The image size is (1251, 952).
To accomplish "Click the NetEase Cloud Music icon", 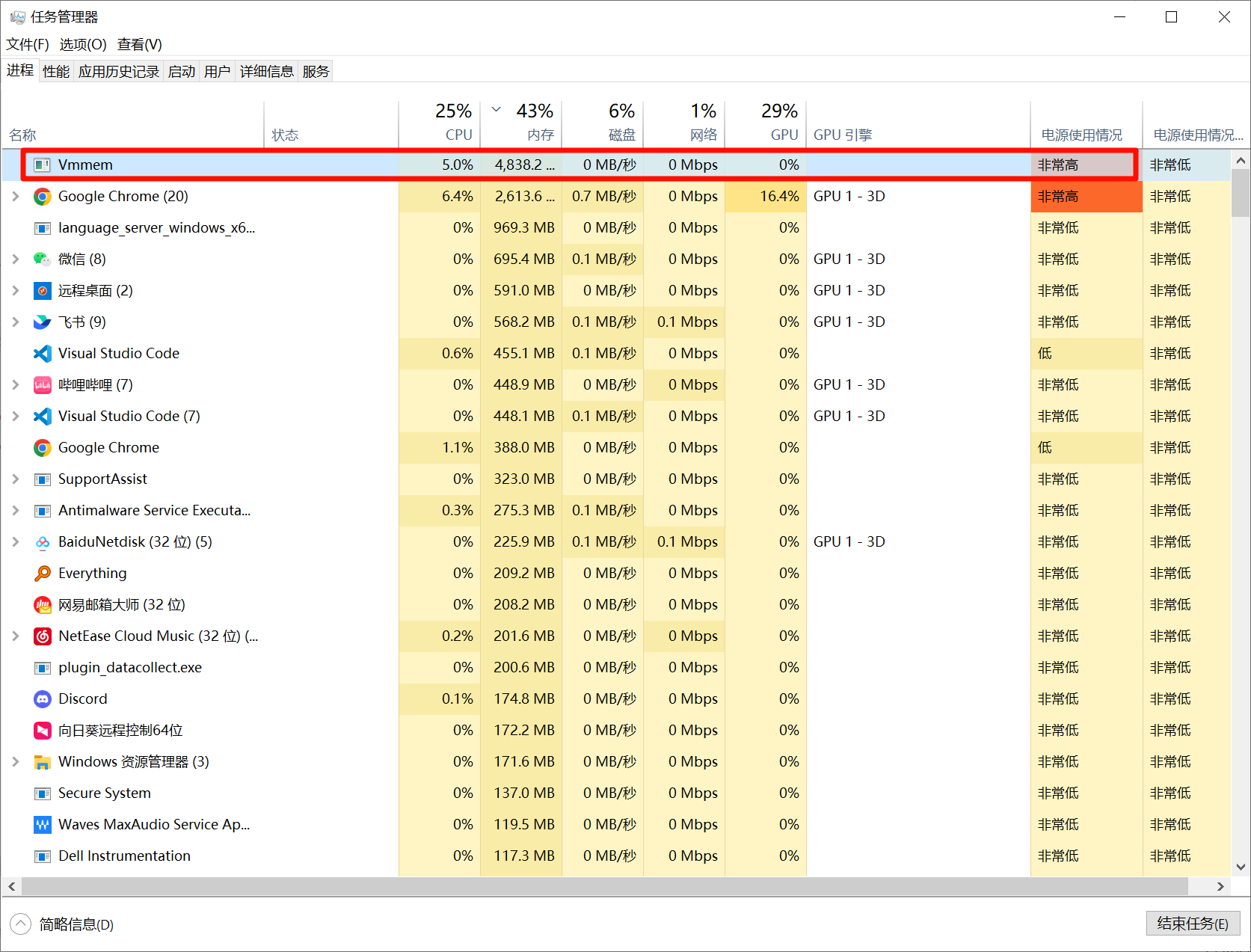I will 43,636.
